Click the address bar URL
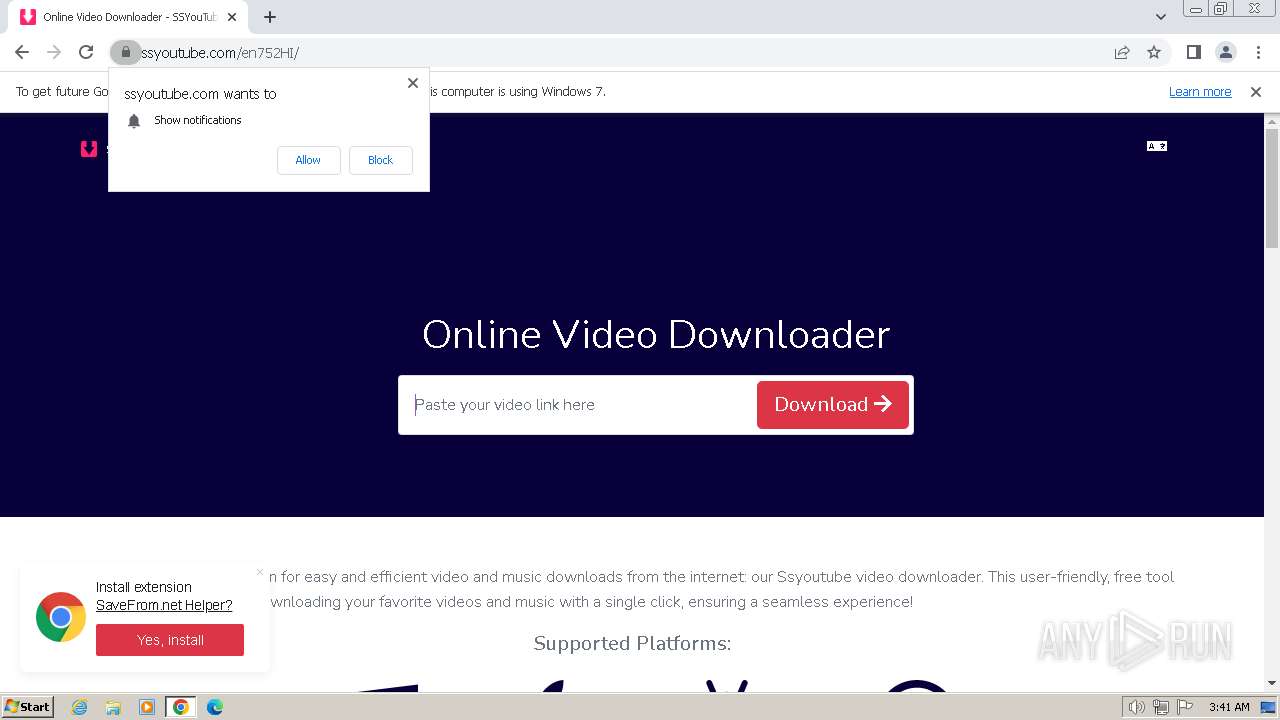The width and height of the screenshot is (1280, 720). coord(219,53)
